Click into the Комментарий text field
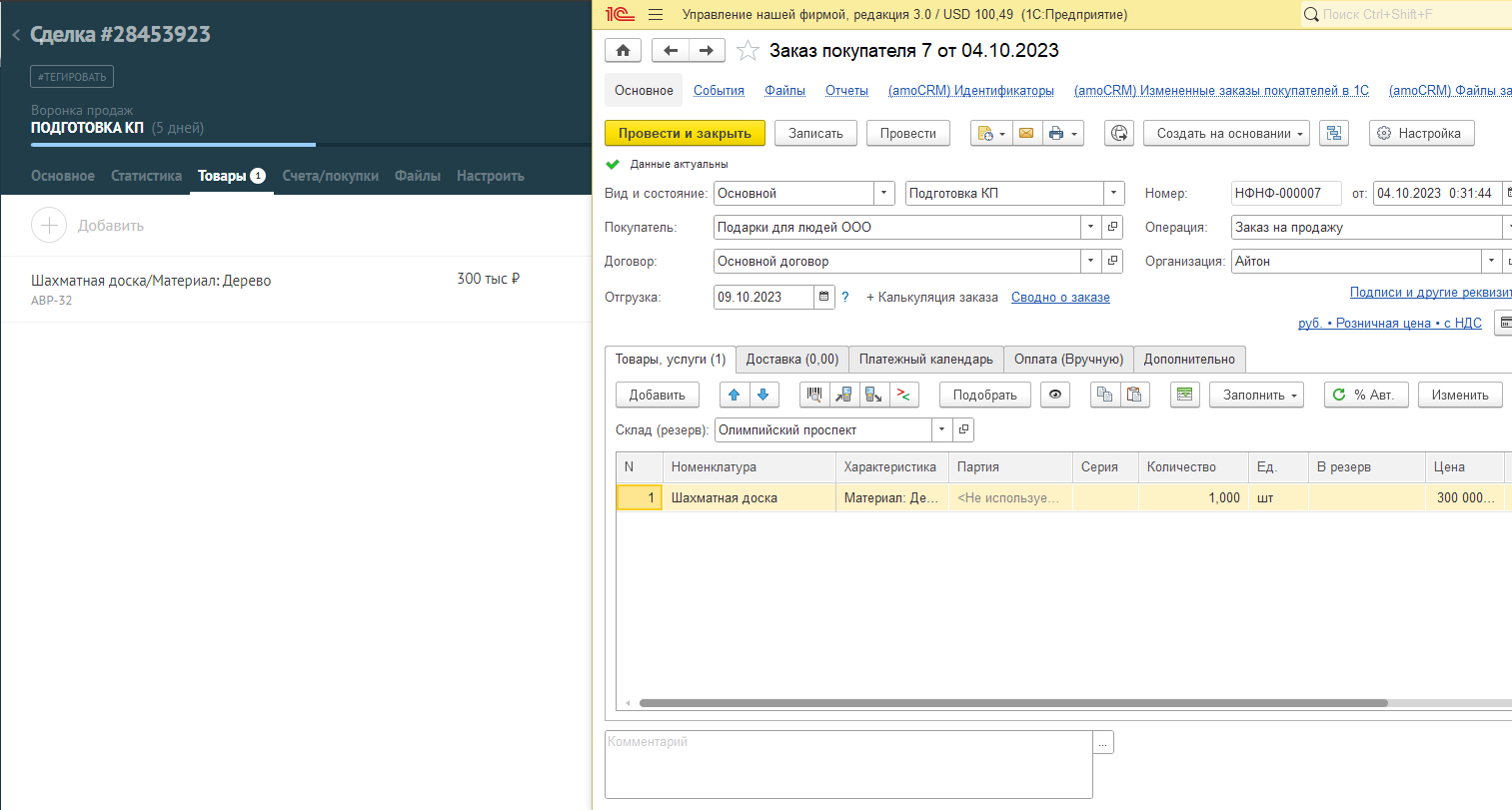The height and width of the screenshot is (810, 1512). coord(847,764)
